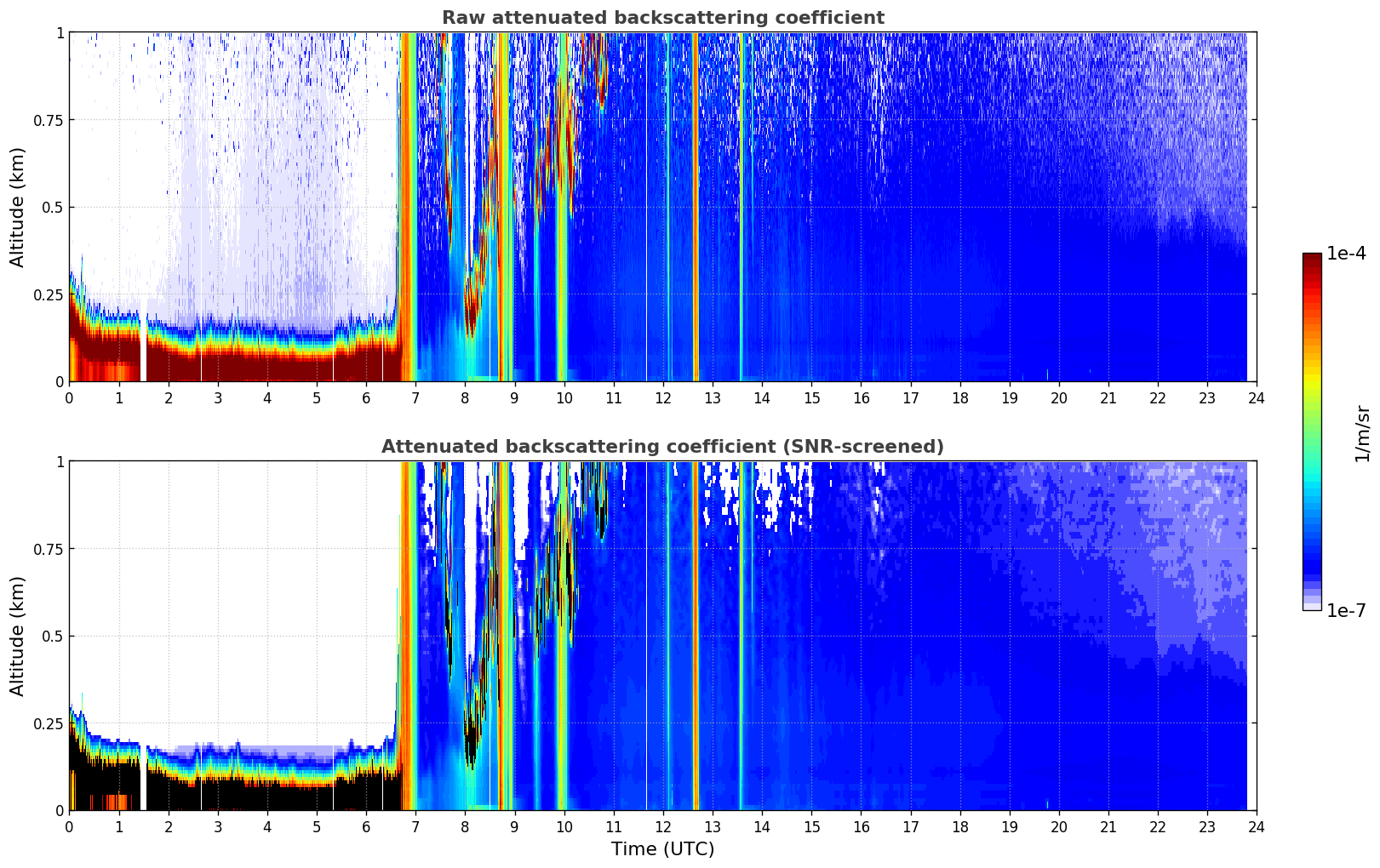Click time tick "16" under the lower plot
The height and width of the screenshot is (868, 1380).
861,826
